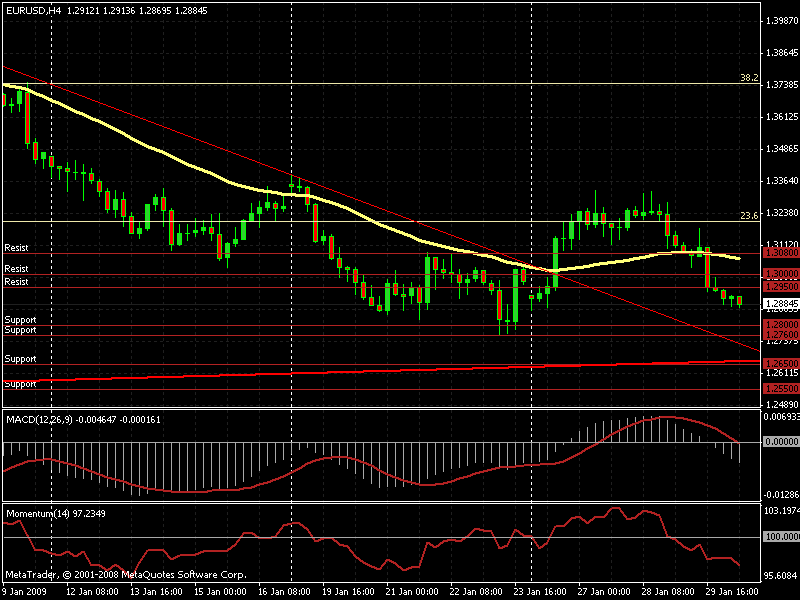Screen dimensions: 800x600
Task: Click the 23 Jan 16:00 time label
Action: point(540,592)
